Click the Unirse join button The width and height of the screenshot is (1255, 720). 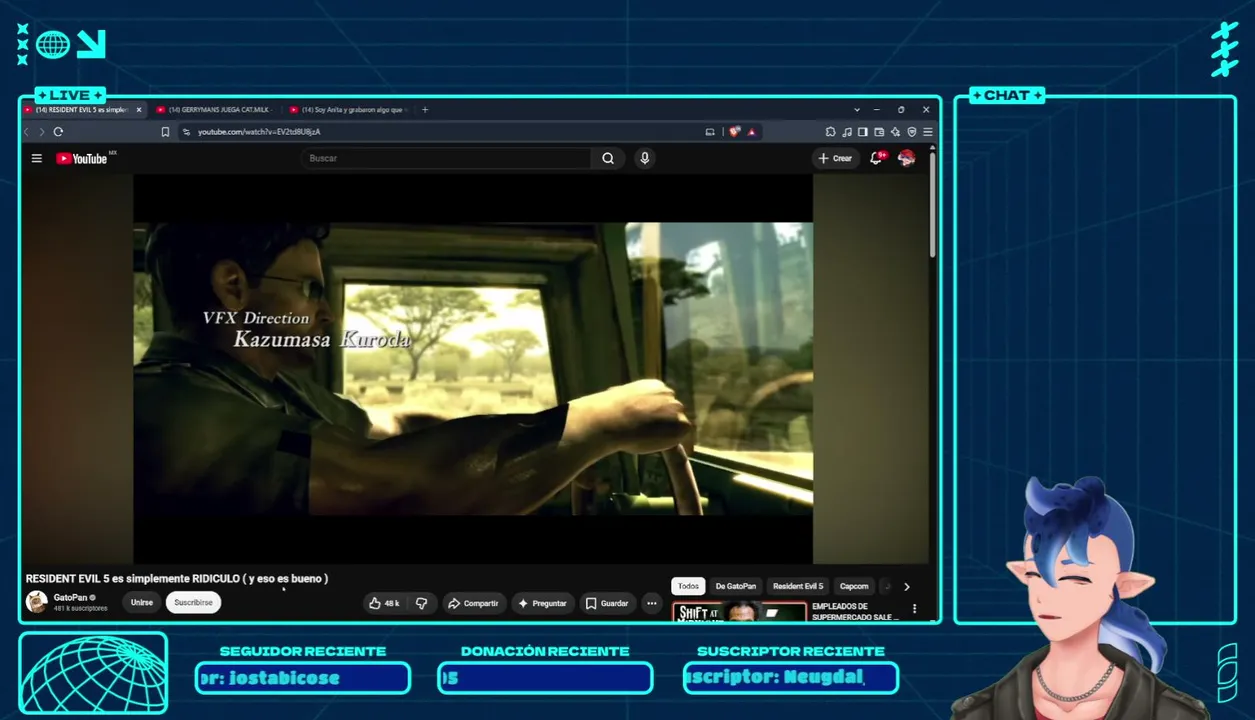[x=142, y=603]
